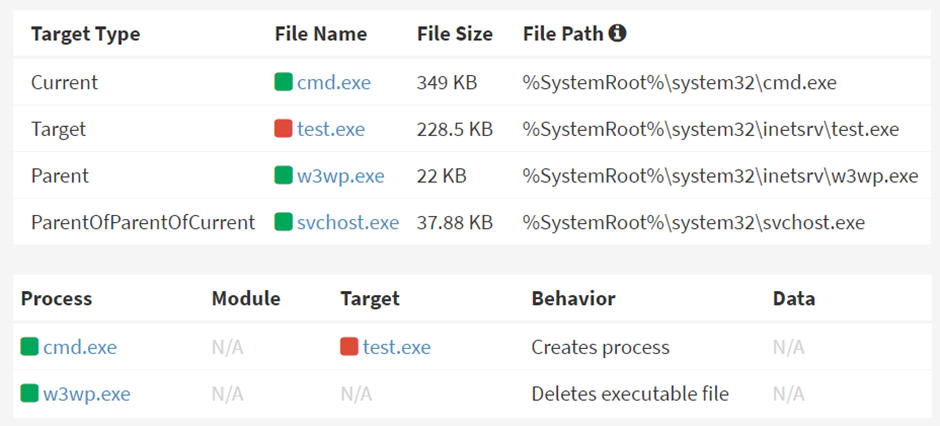Click the Behavior column header
The height and width of the screenshot is (426, 940).
tap(573, 298)
